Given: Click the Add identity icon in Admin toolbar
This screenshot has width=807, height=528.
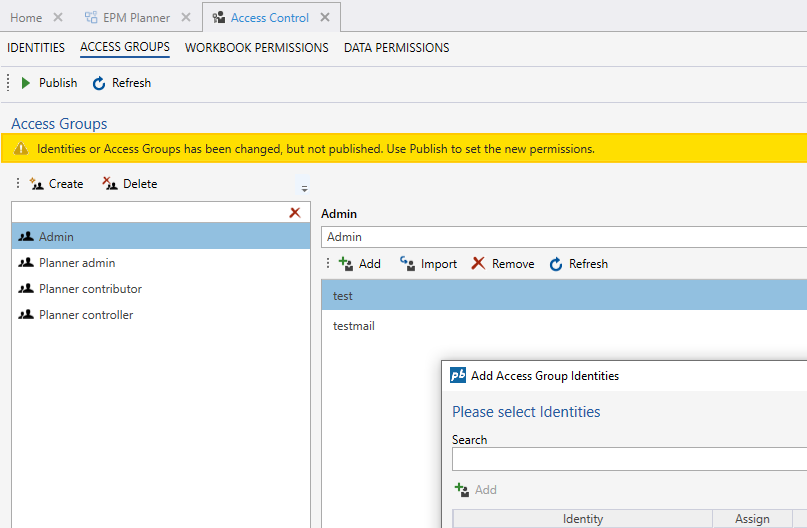Looking at the screenshot, I should tap(346, 264).
